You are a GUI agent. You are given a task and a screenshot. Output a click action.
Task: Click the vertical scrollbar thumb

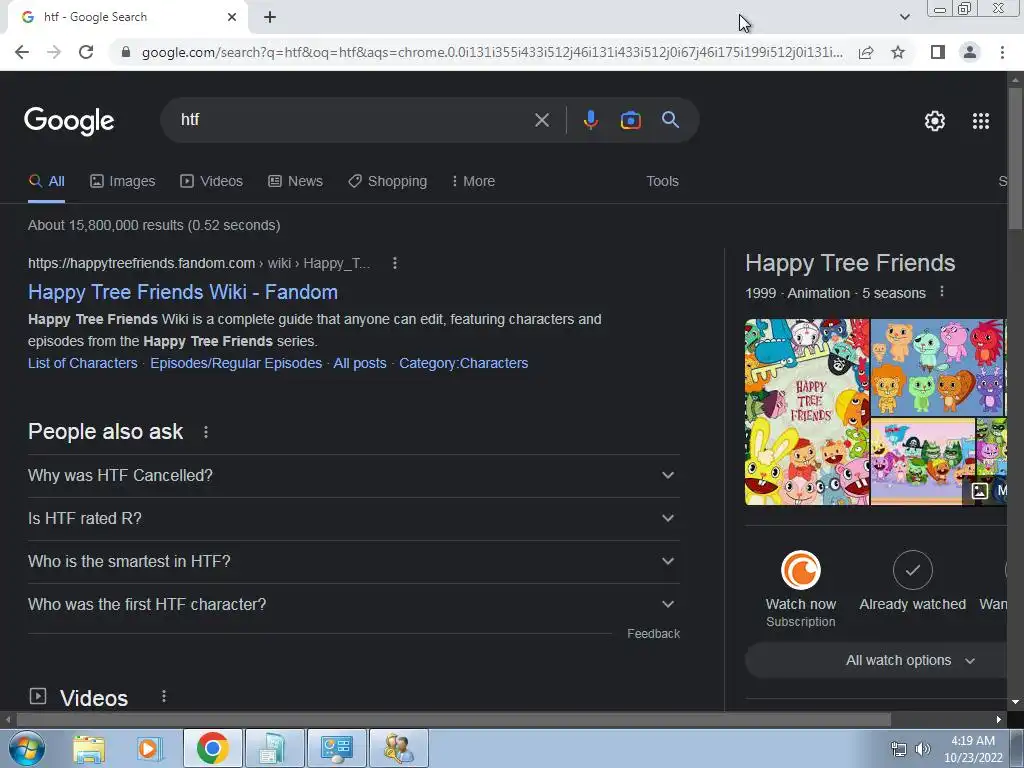pos(1015,158)
